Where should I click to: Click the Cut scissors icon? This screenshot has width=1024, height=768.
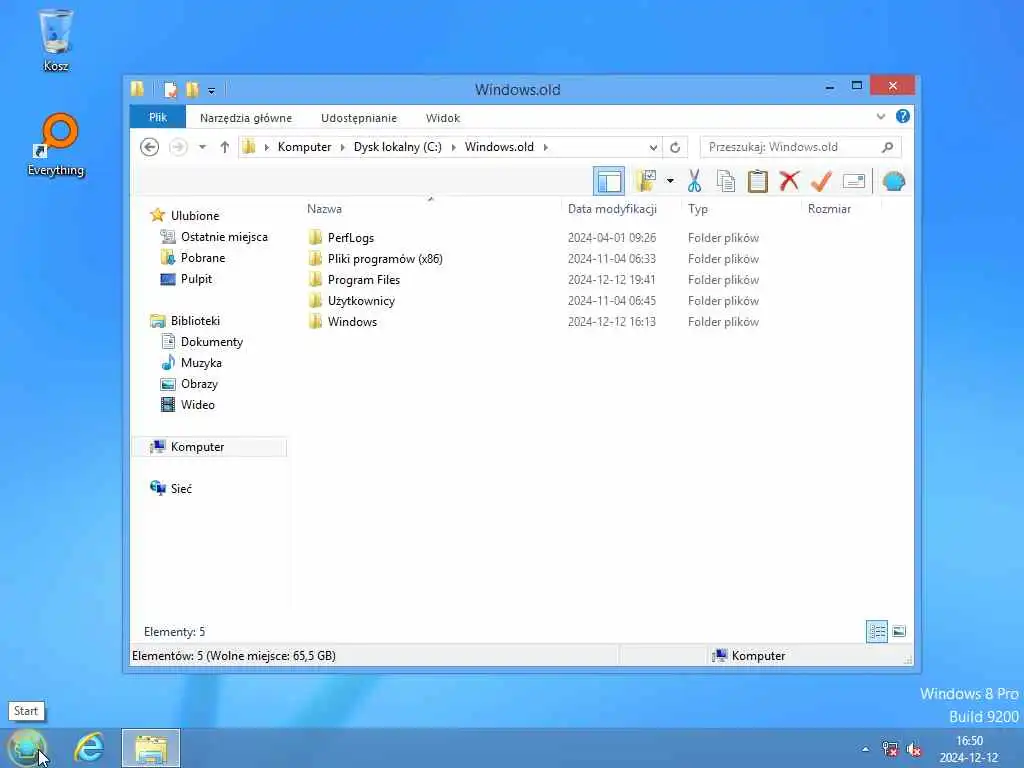tap(694, 181)
